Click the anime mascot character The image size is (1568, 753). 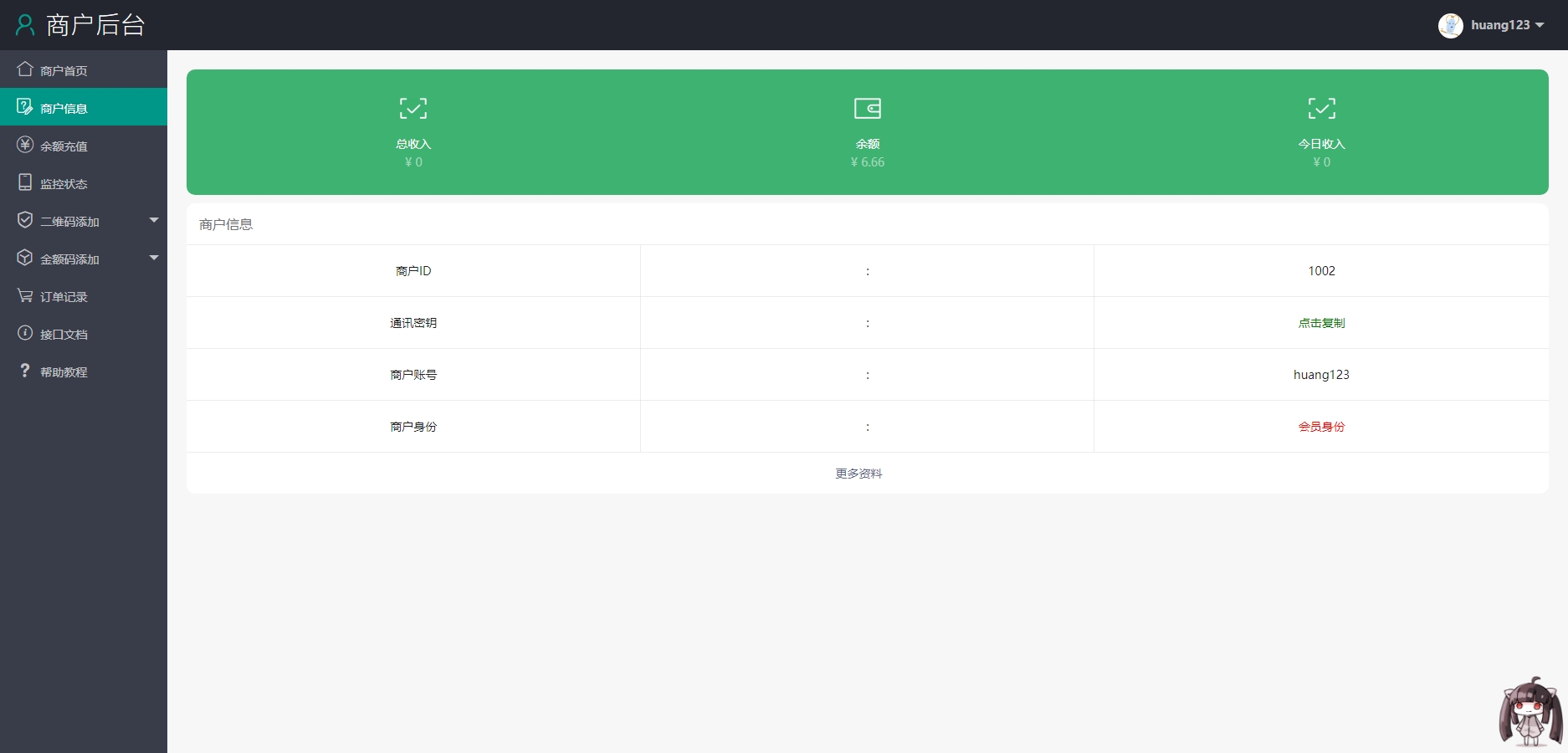coord(1530,711)
